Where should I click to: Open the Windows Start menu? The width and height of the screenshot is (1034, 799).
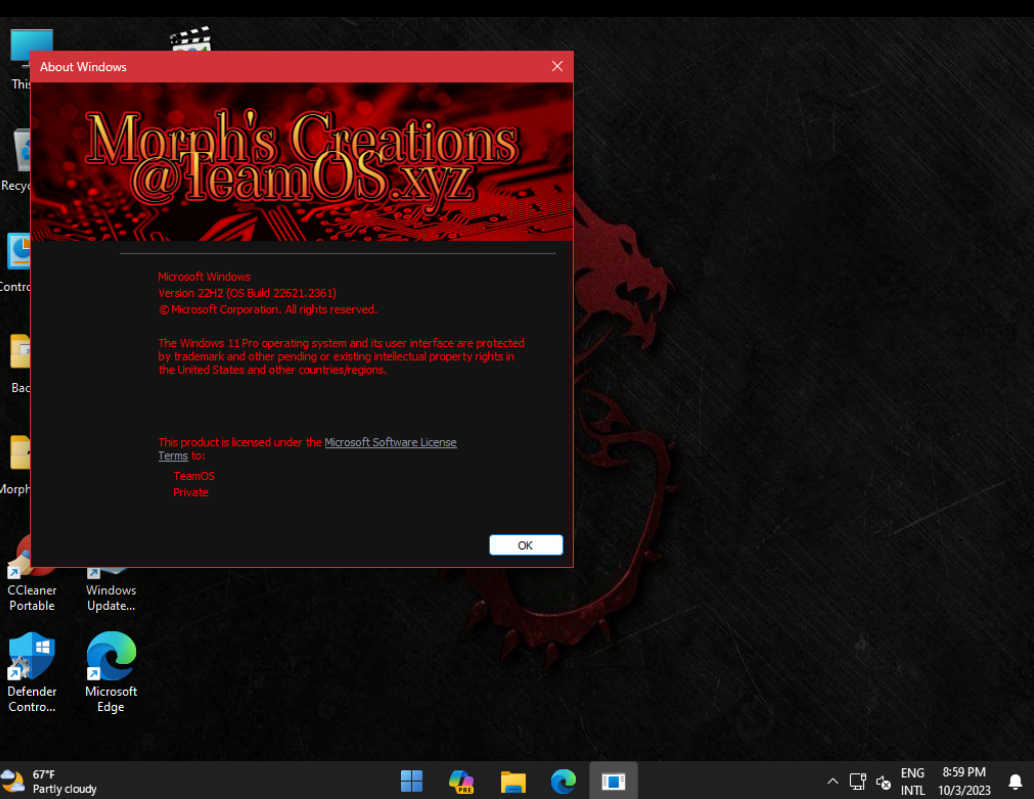coord(411,781)
